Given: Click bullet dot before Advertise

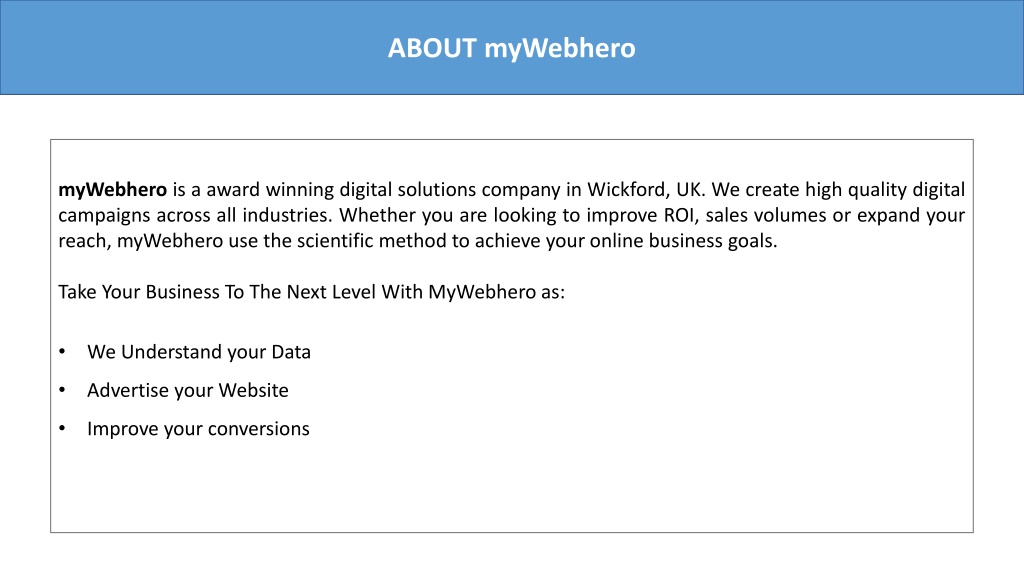Looking at the screenshot, I should 62,391.
